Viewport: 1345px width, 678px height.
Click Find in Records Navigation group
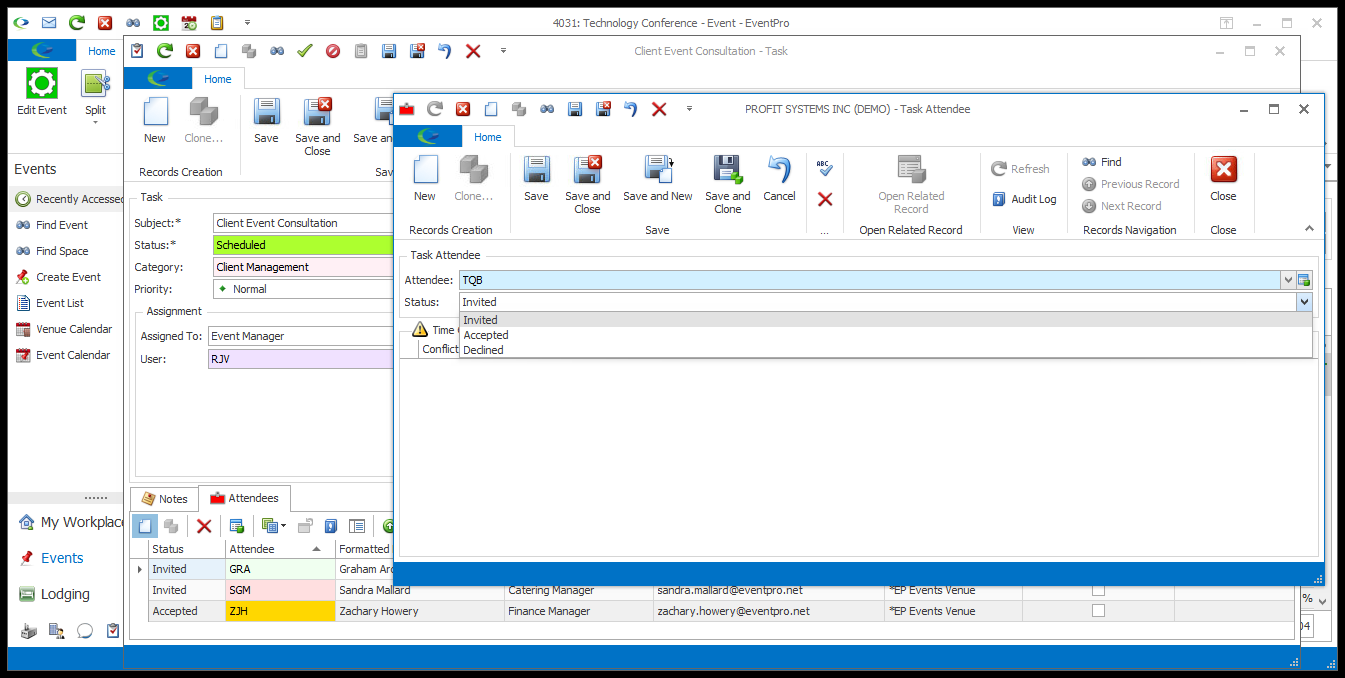point(1102,162)
